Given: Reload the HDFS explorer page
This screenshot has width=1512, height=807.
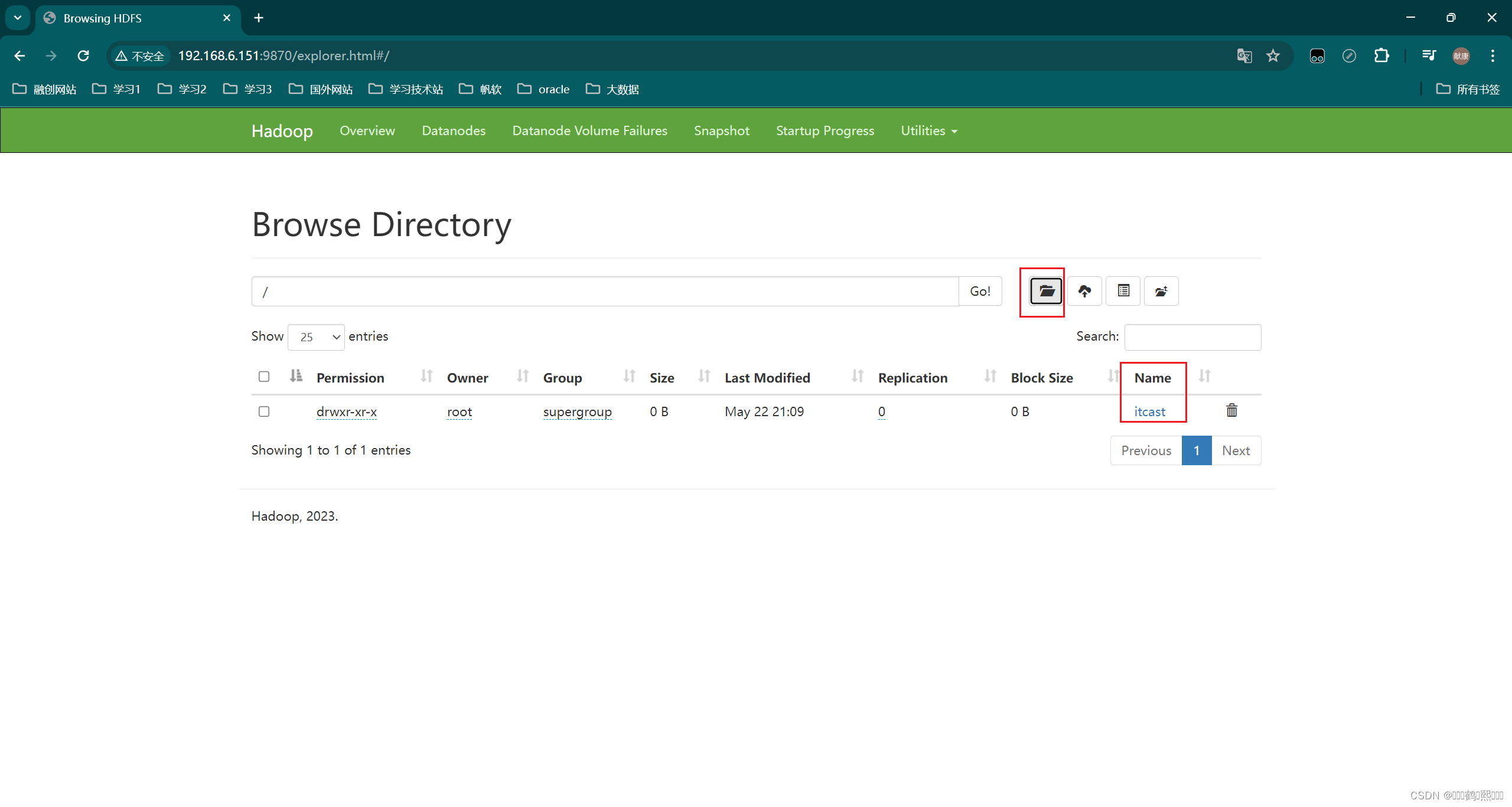Looking at the screenshot, I should (x=83, y=55).
